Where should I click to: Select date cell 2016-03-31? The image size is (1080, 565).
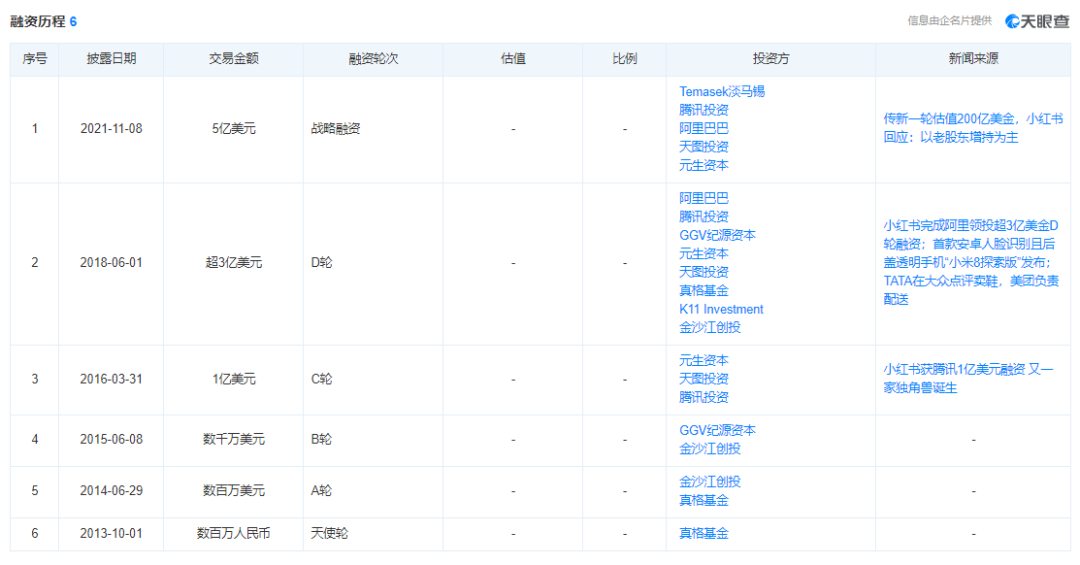(x=111, y=380)
